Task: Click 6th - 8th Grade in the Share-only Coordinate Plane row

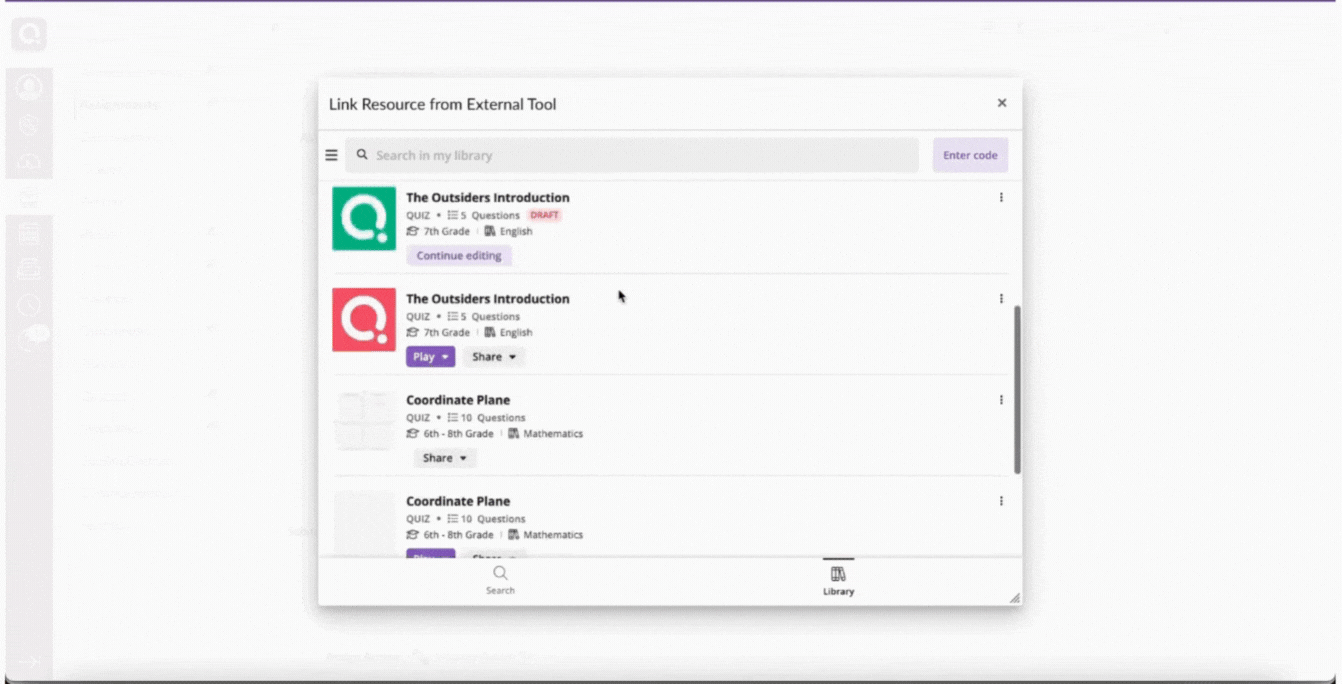Action: pos(459,434)
